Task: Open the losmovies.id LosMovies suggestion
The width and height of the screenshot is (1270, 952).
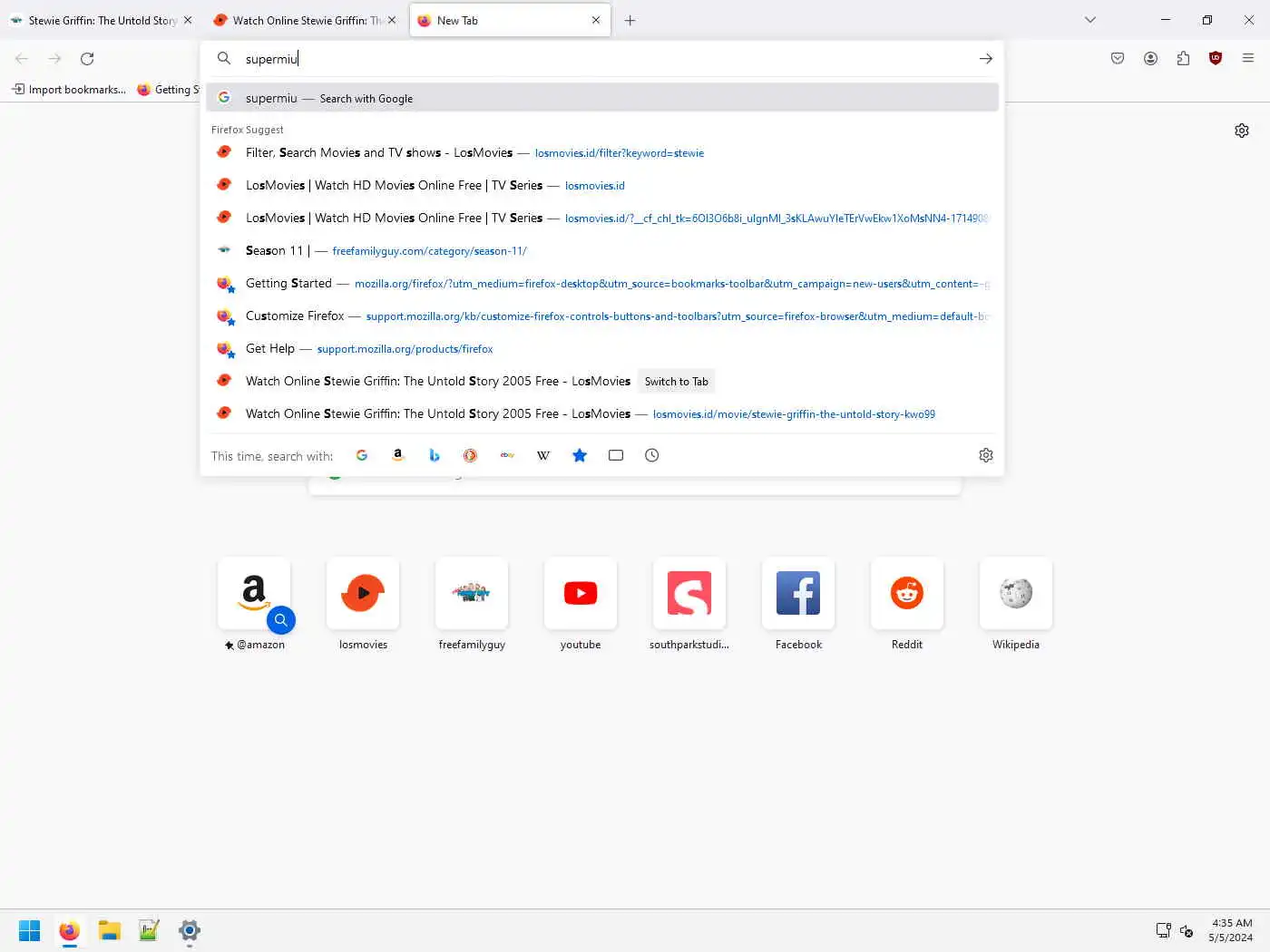Action: coord(602,185)
